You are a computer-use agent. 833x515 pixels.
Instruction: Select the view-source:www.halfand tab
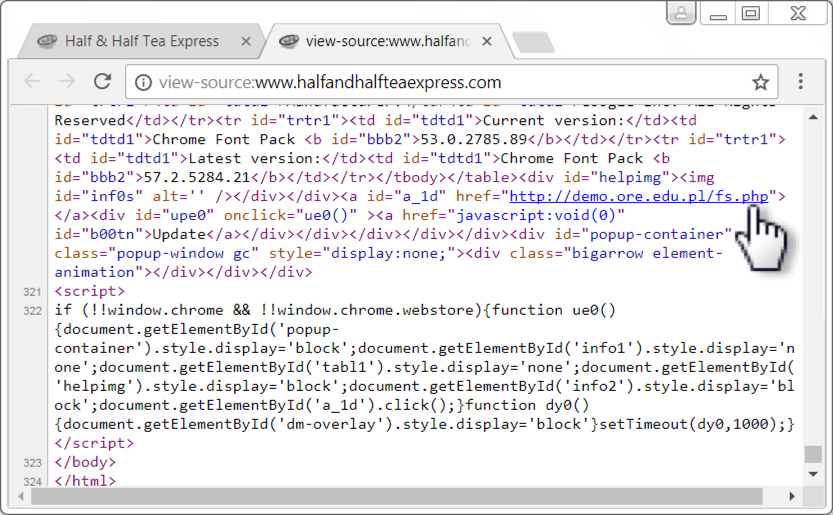[388, 41]
